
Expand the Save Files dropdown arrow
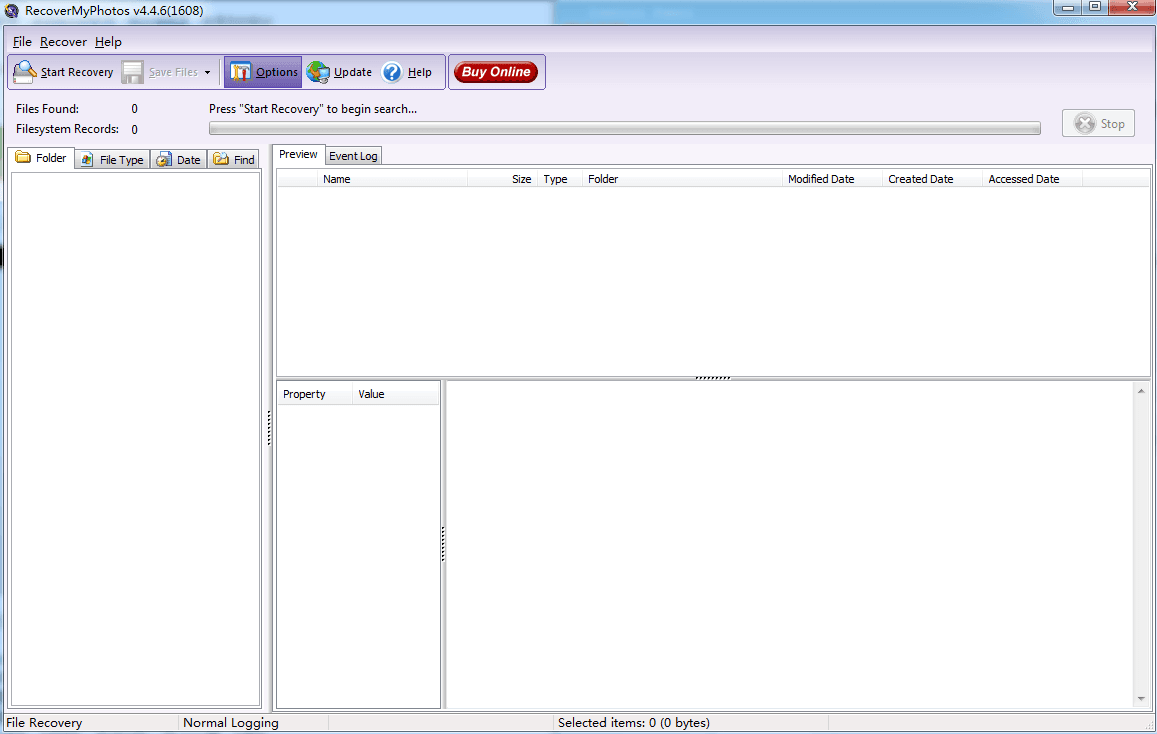[207, 72]
